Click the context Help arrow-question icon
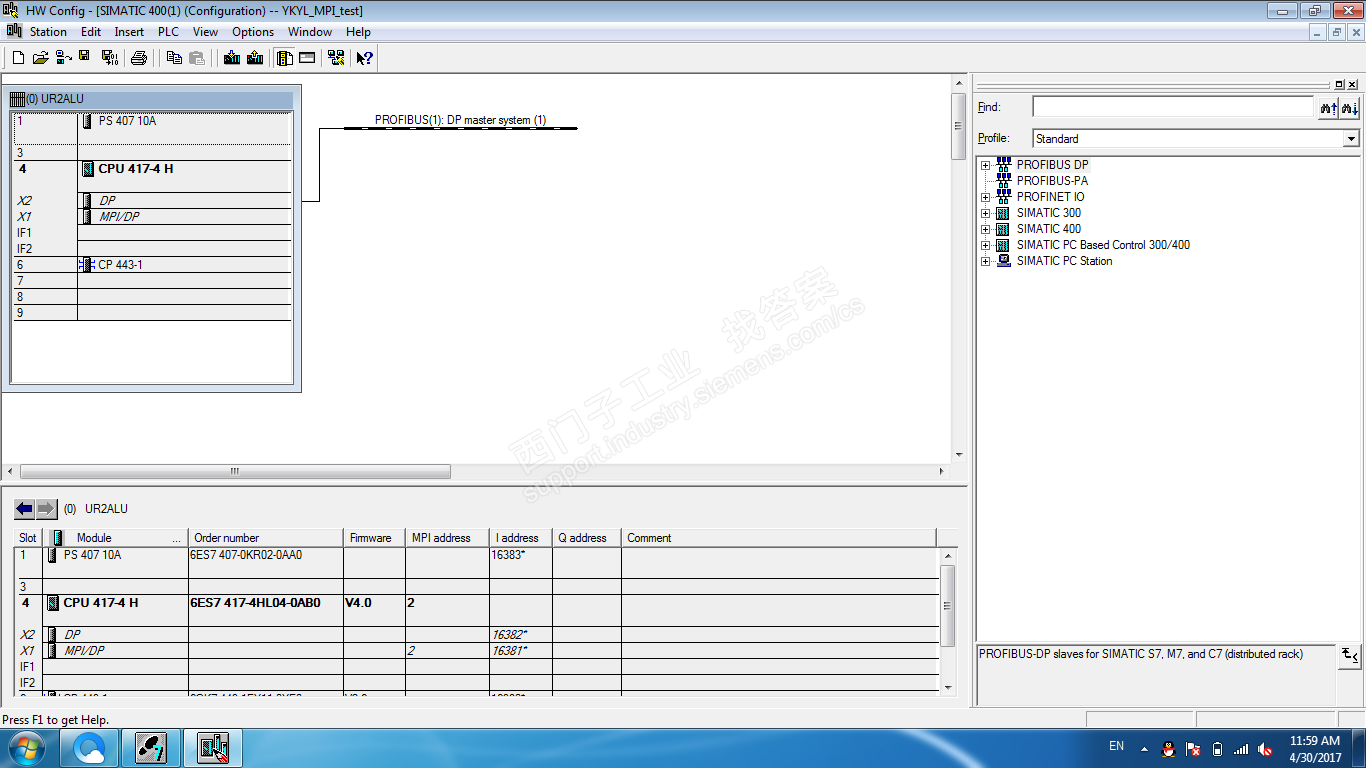The image size is (1366, 768). click(365, 58)
